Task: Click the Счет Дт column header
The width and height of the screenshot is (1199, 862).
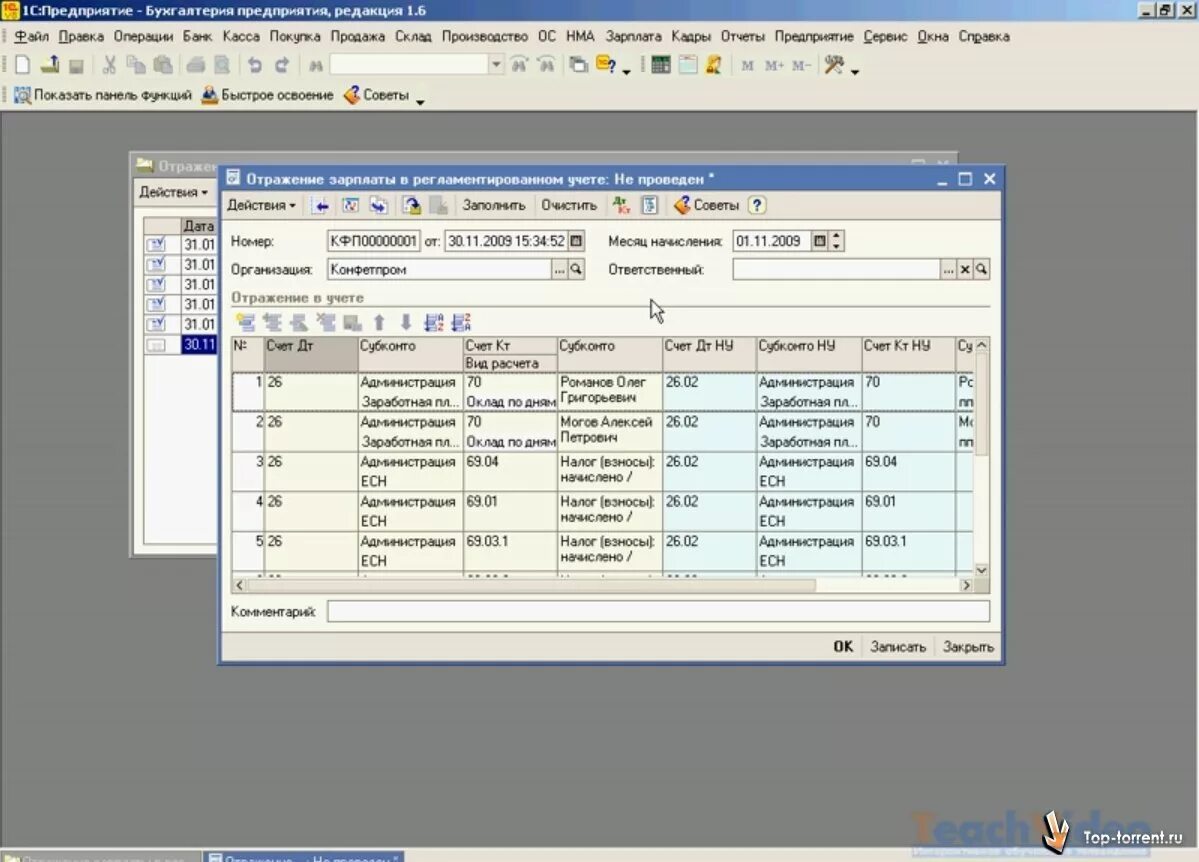Action: (x=310, y=354)
